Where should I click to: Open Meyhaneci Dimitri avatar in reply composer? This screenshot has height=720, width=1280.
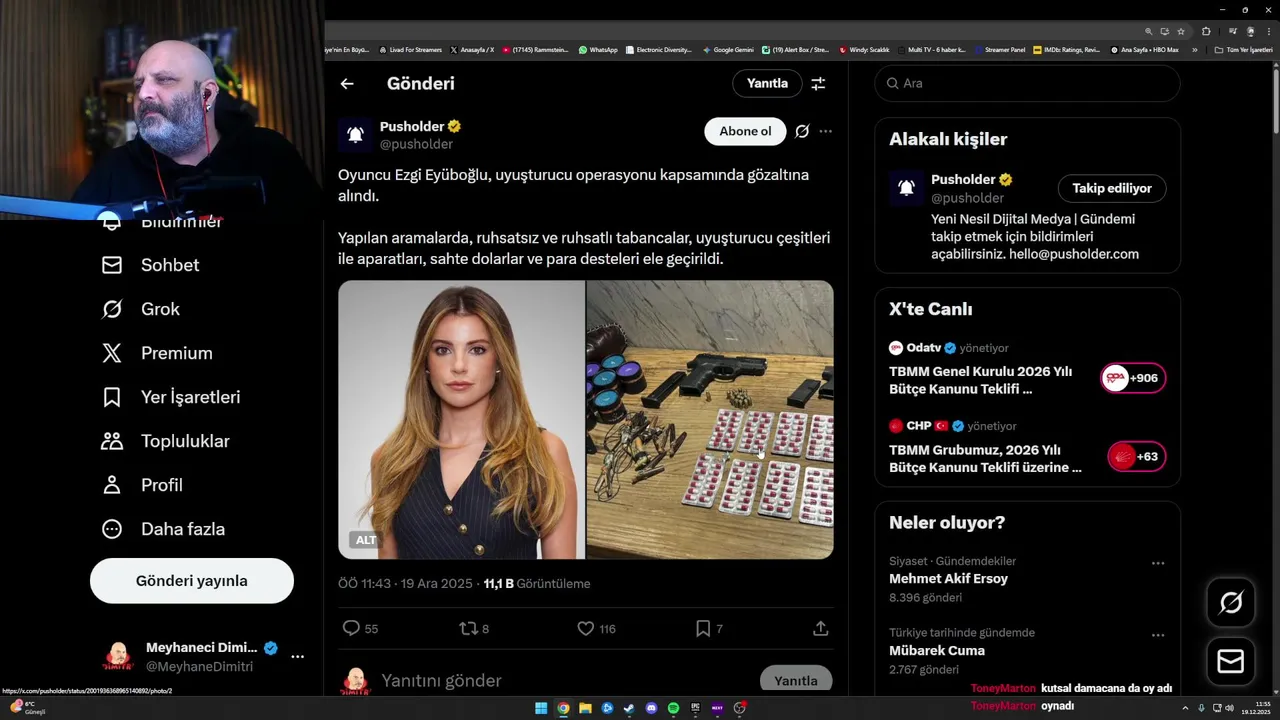(x=355, y=681)
